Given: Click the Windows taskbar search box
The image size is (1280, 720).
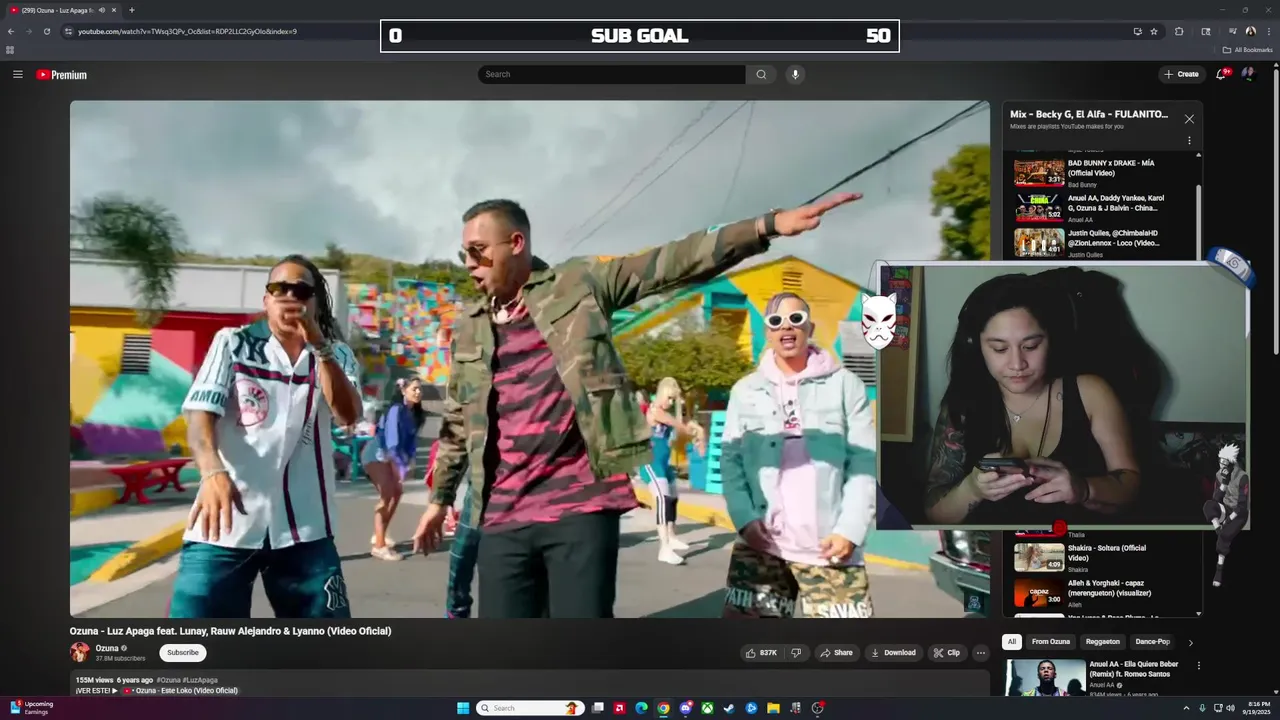Looking at the screenshot, I should pyautogui.click(x=530, y=708).
